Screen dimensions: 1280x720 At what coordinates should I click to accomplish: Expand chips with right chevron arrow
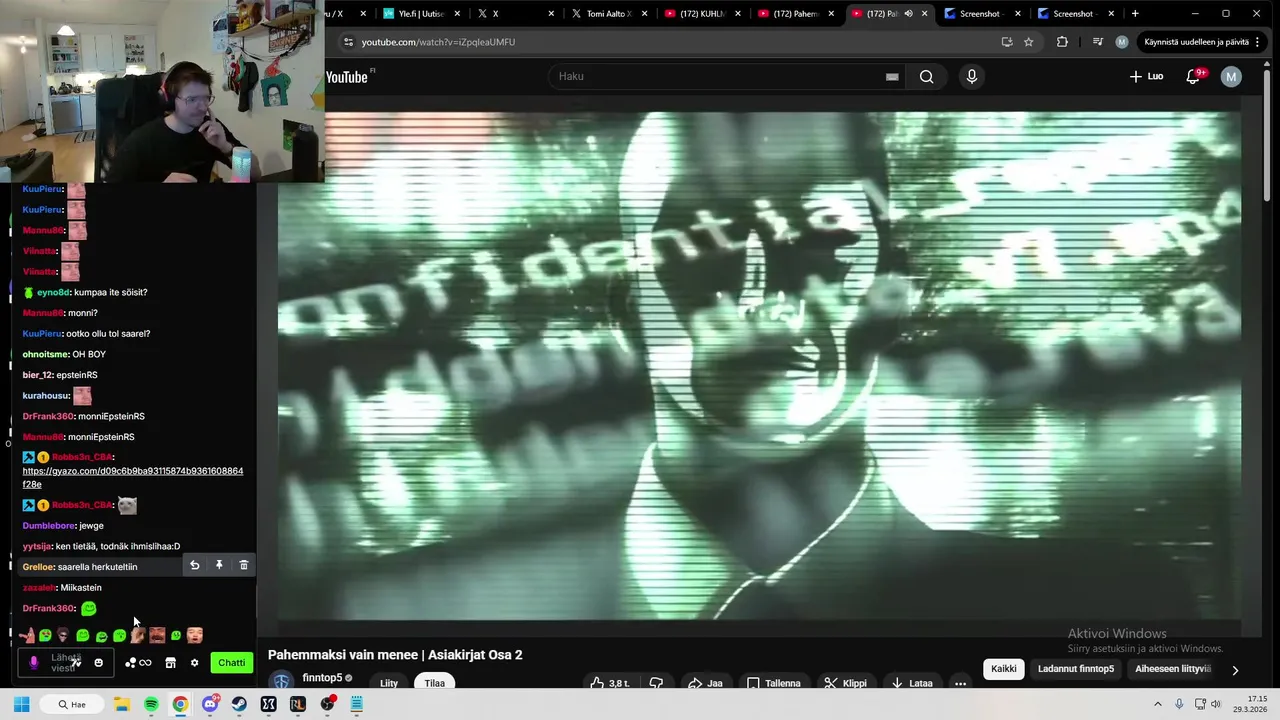click(x=1235, y=670)
